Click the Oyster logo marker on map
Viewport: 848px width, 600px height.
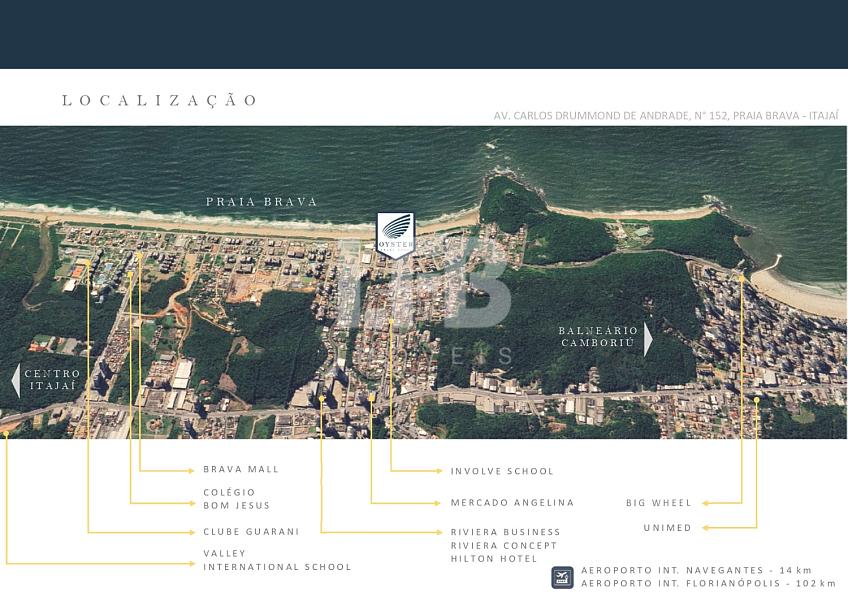coord(394,236)
